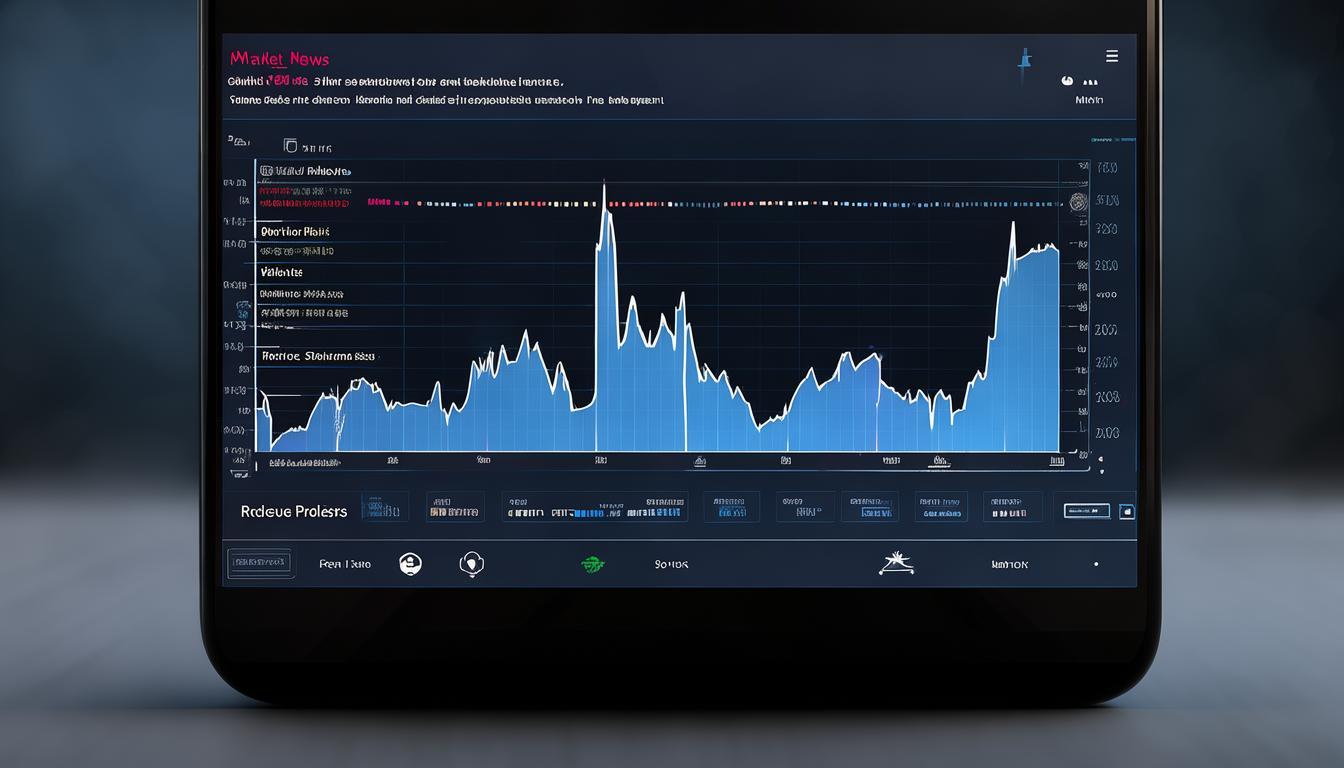Image resolution: width=1344 pixels, height=768 pixels.
Task: Click the blue spike icon in header
Action: coord(1023,61)
